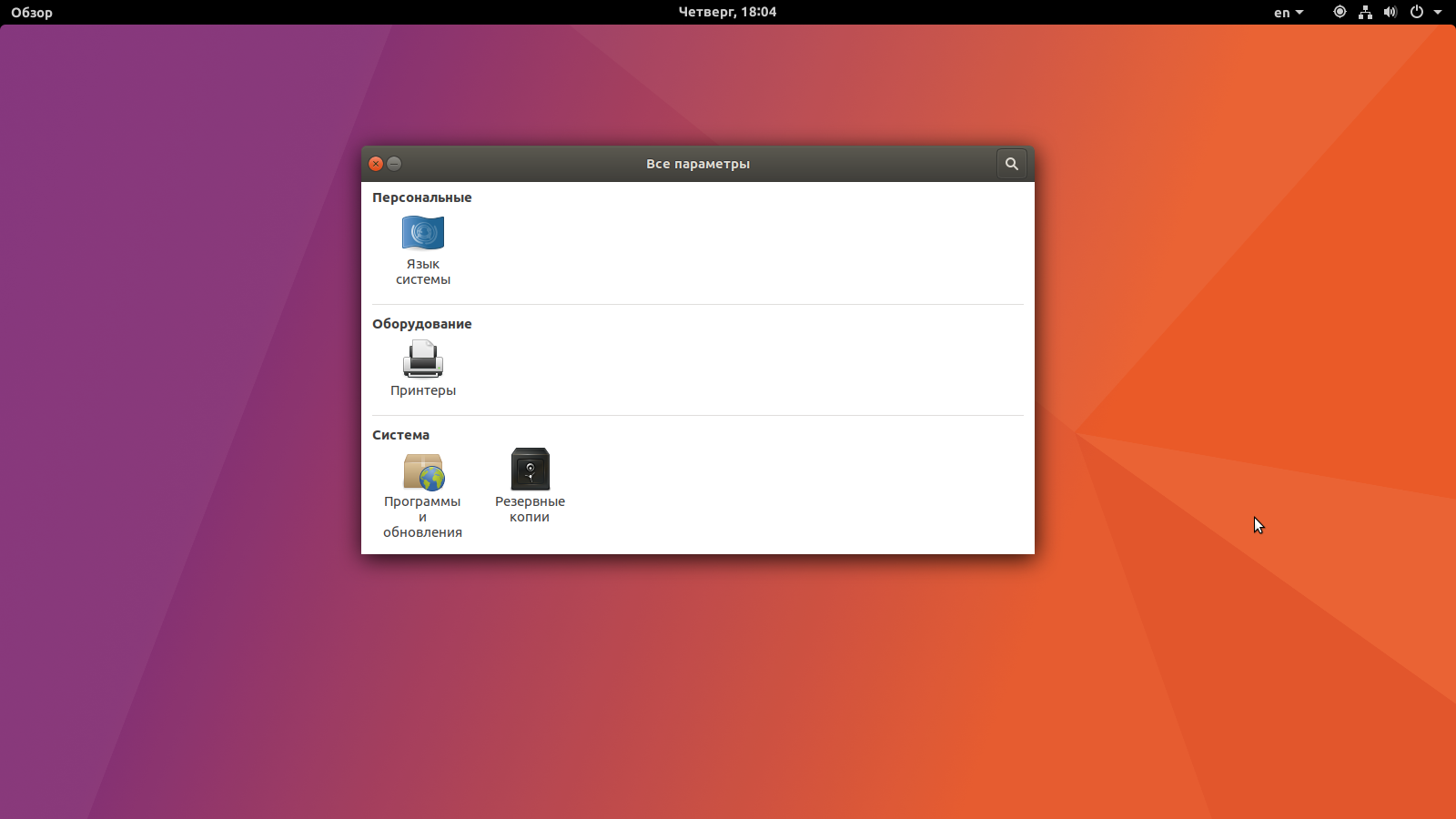This screenshot has height=819, width=1456.
Task: Click the Резервные копии safe icon thumbnail
Action: pos(531,468)
